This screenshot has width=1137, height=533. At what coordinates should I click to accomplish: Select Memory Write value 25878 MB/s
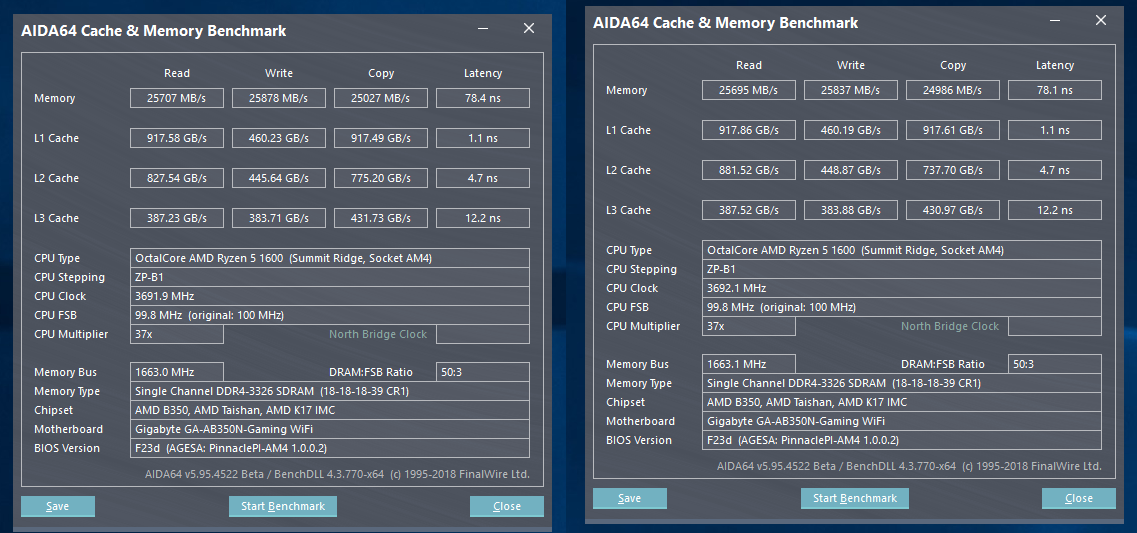click(x=279, y=98)
